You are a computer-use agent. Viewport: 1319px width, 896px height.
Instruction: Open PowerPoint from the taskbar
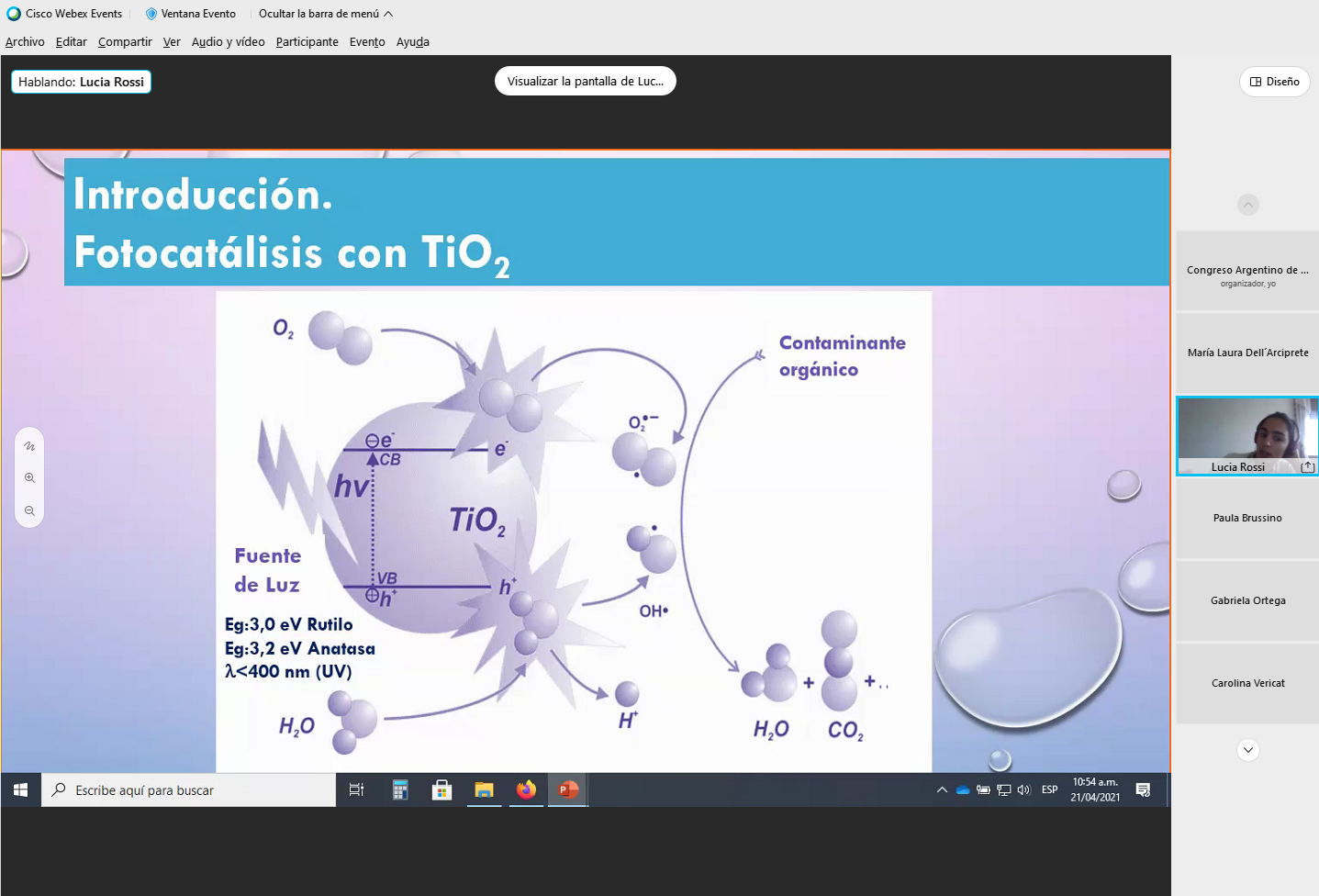pos(568,790)
